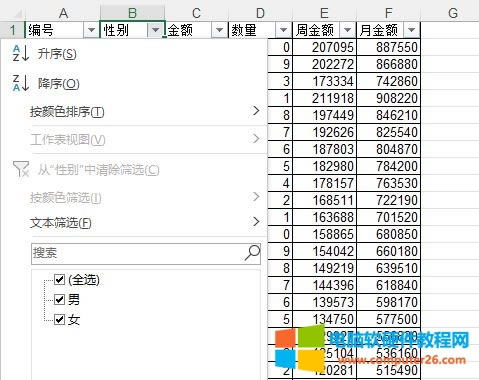The height and width of the screenshot is (380, 479).
Task: Toggle the (全选) checkbox
Action: click(x=59, y=279)
